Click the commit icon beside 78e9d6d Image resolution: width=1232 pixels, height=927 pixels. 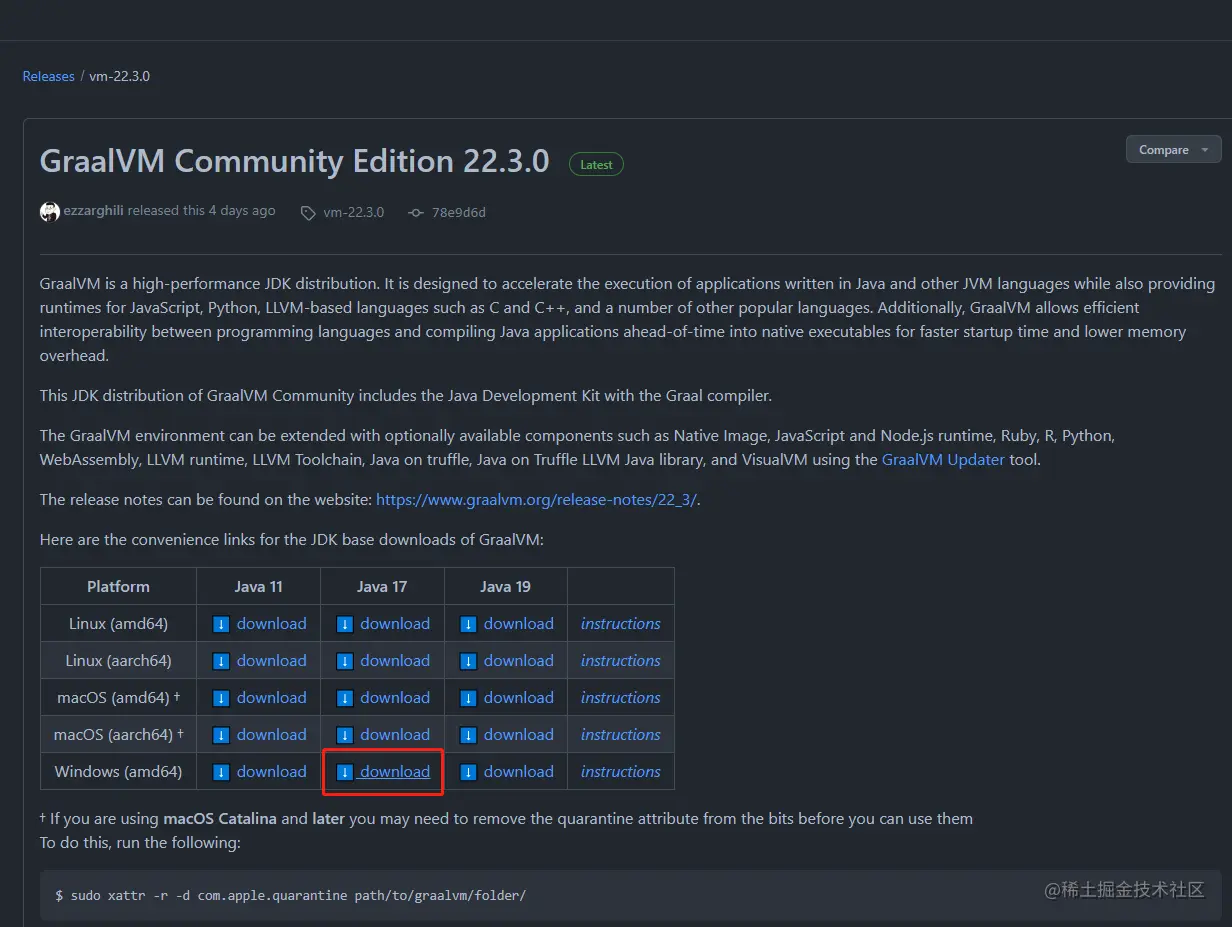click(x=416, y=212)
